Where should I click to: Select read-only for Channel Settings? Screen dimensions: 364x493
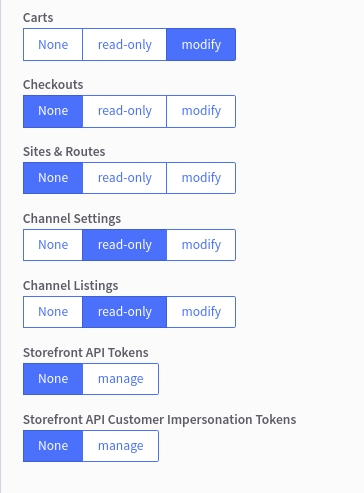pyautogui.click(x=124, y=245)
